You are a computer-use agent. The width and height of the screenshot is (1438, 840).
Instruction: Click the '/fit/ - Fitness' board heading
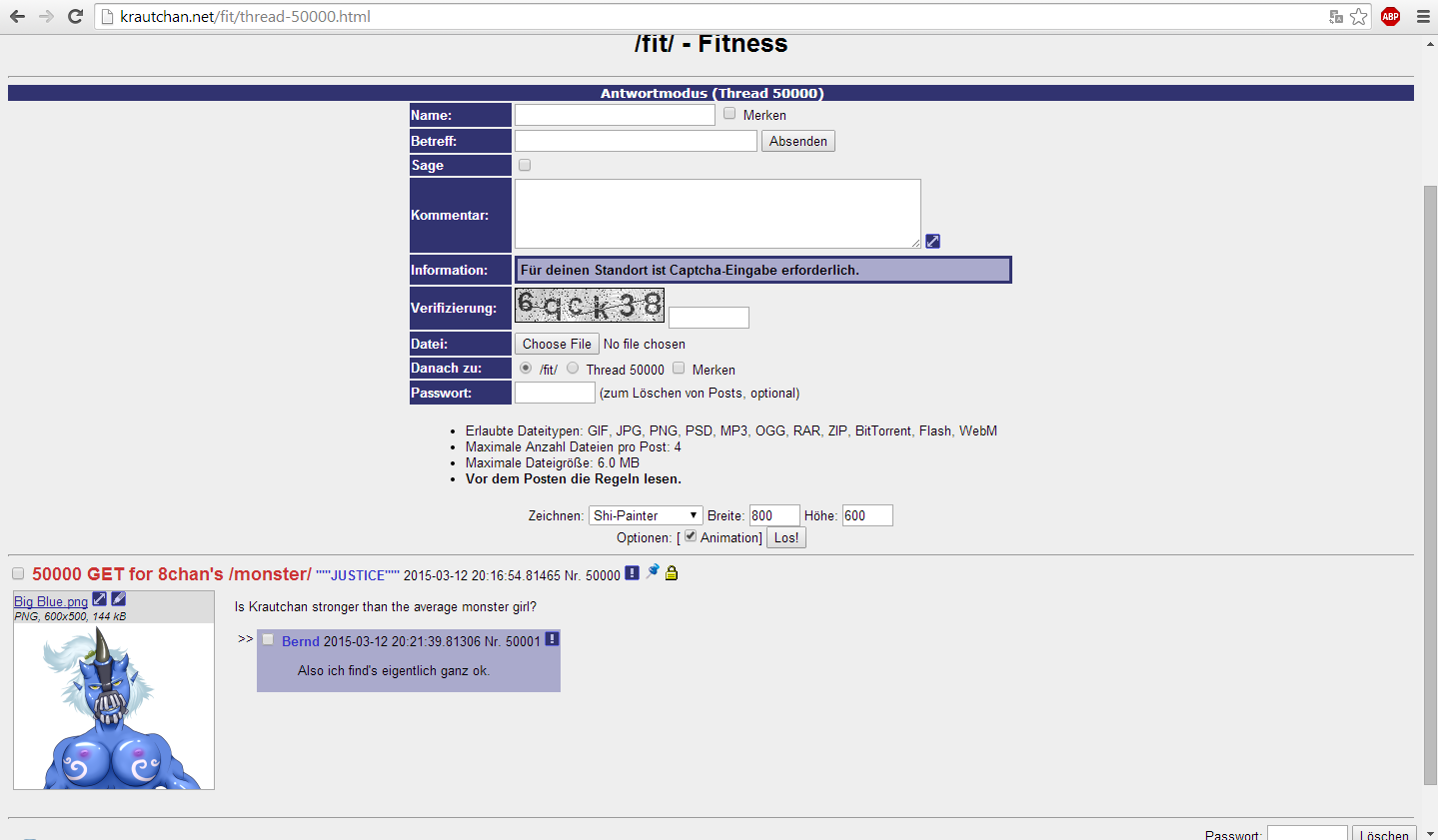pos(711,44)
